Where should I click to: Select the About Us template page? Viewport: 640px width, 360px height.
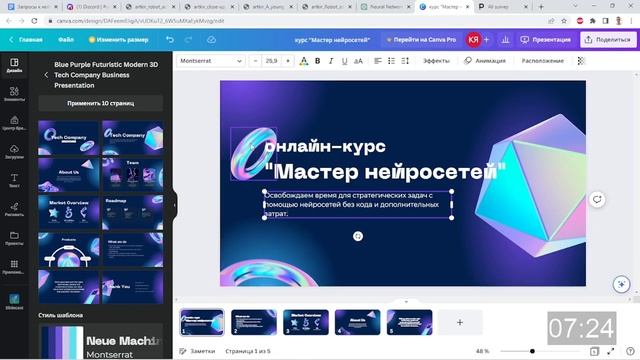pyautogui.click(x=69, y=175)
